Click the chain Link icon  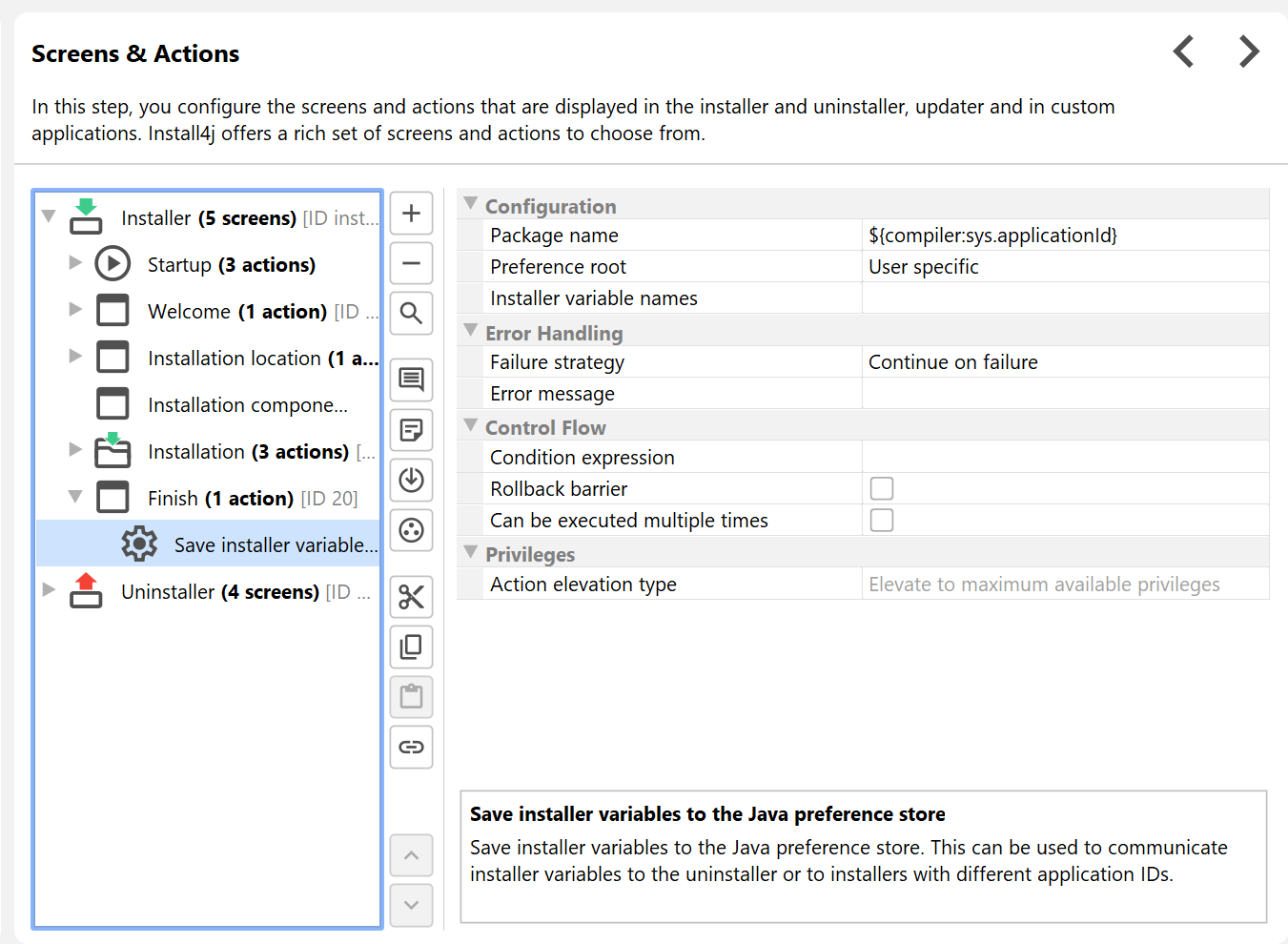[411, 747]
